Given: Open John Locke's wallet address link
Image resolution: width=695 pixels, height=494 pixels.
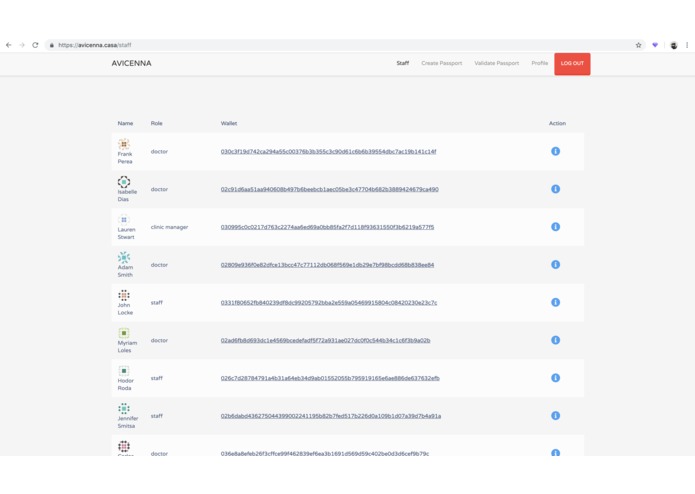Looking at the screenshot, I should point(329,303).
